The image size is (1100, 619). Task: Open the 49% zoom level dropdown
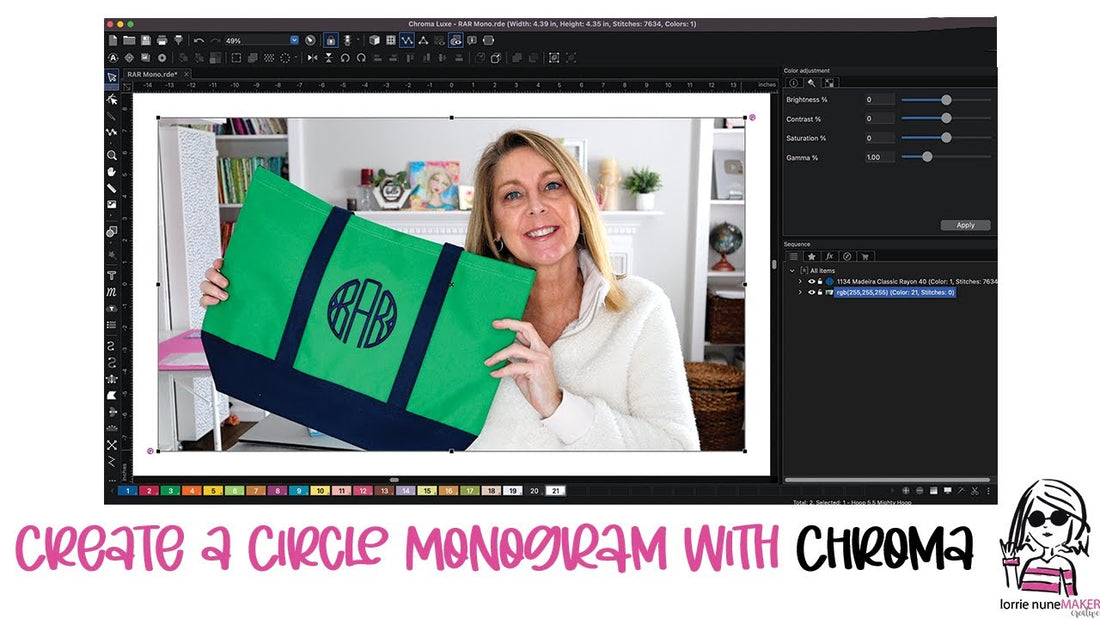click(294, 39)
